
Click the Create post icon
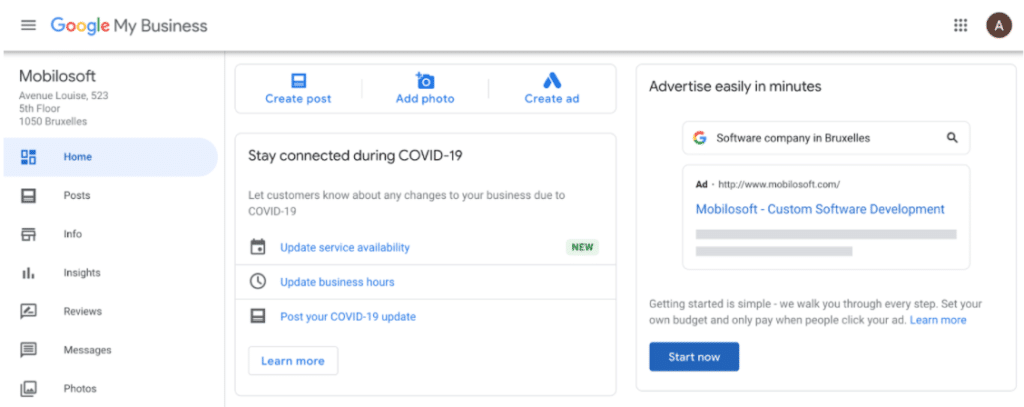coord(298,81)
